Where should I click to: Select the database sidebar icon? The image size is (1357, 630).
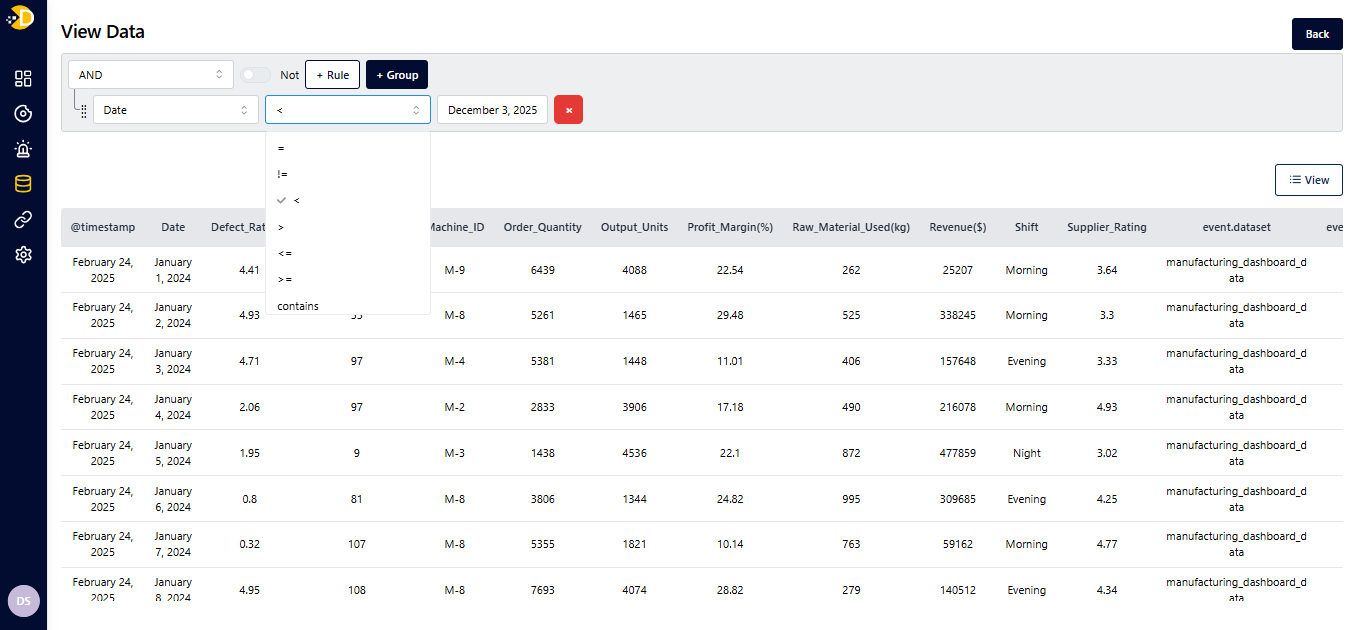tap(23, 184)
